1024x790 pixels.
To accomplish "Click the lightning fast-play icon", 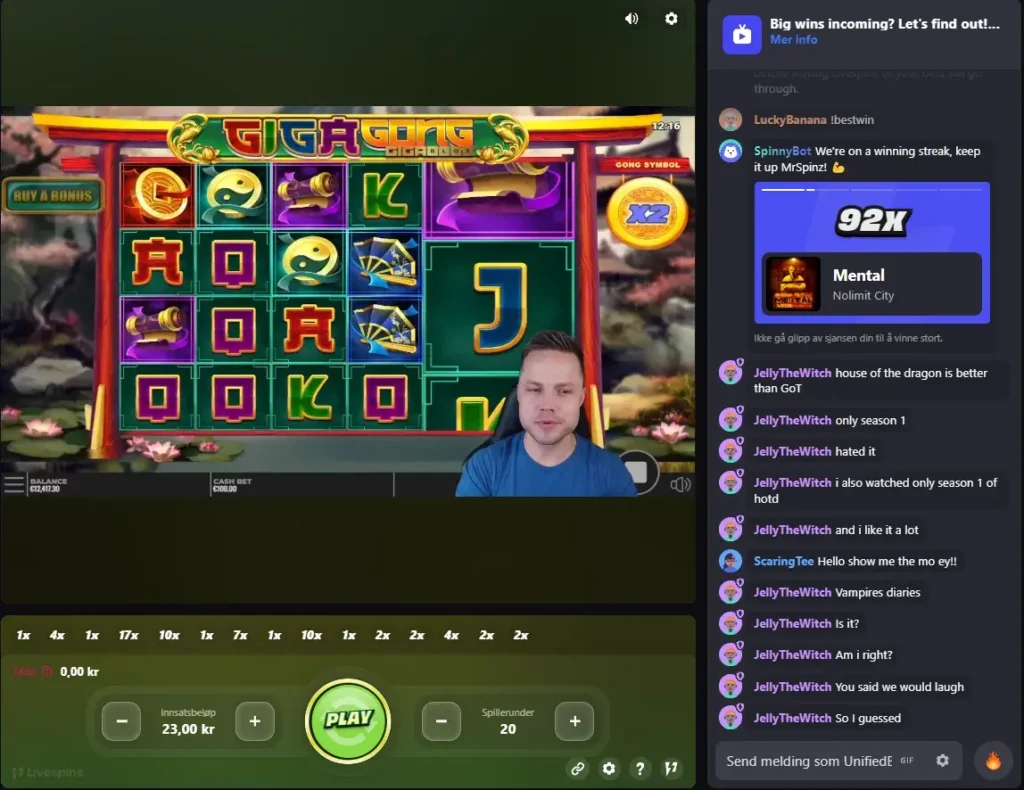I will [673, 769].
